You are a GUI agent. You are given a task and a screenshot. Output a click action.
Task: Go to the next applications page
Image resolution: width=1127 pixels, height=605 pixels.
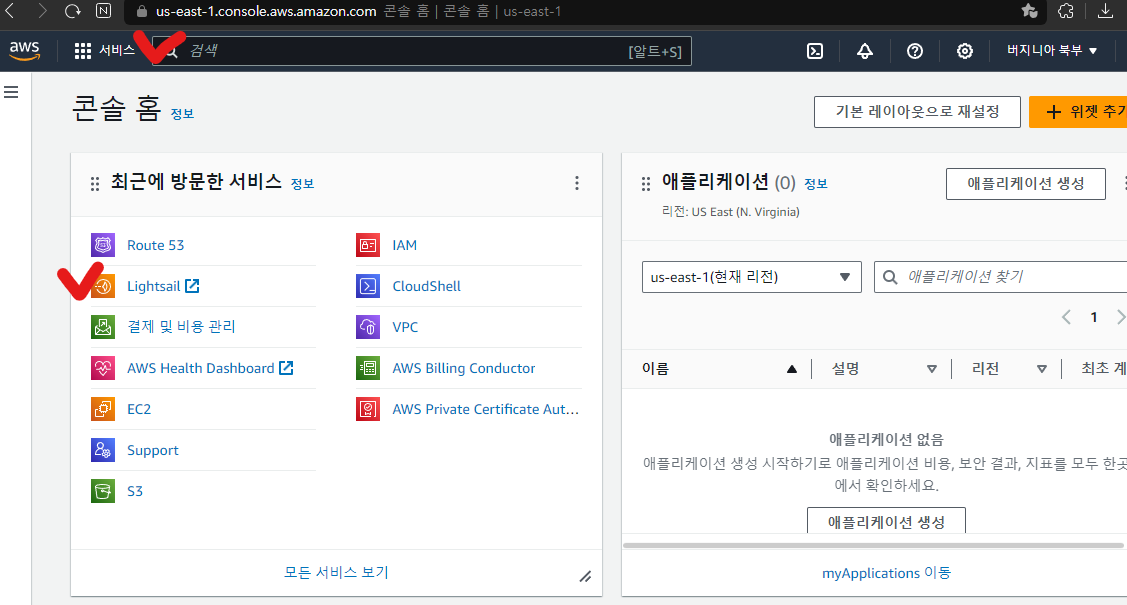coord(1120,317)
